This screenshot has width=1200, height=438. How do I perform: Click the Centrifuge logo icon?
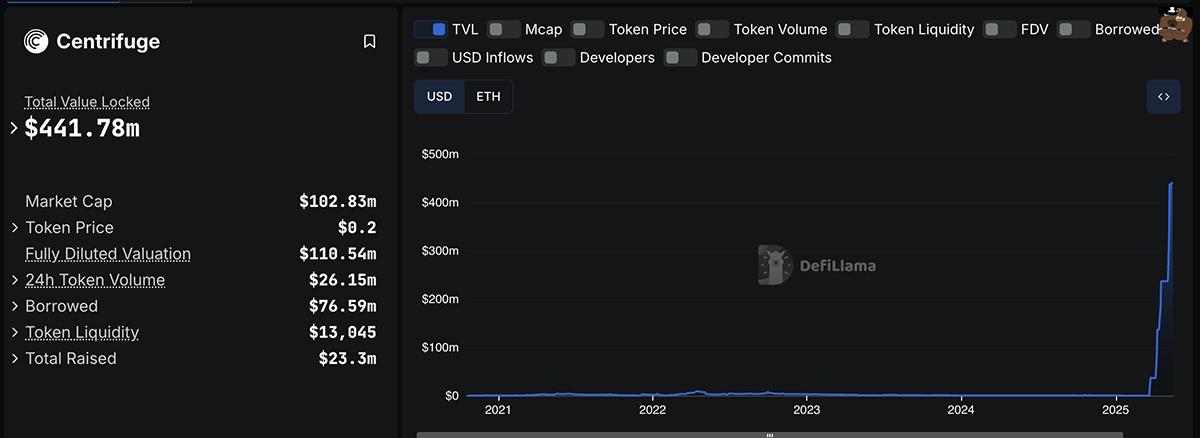pos(36,41)
